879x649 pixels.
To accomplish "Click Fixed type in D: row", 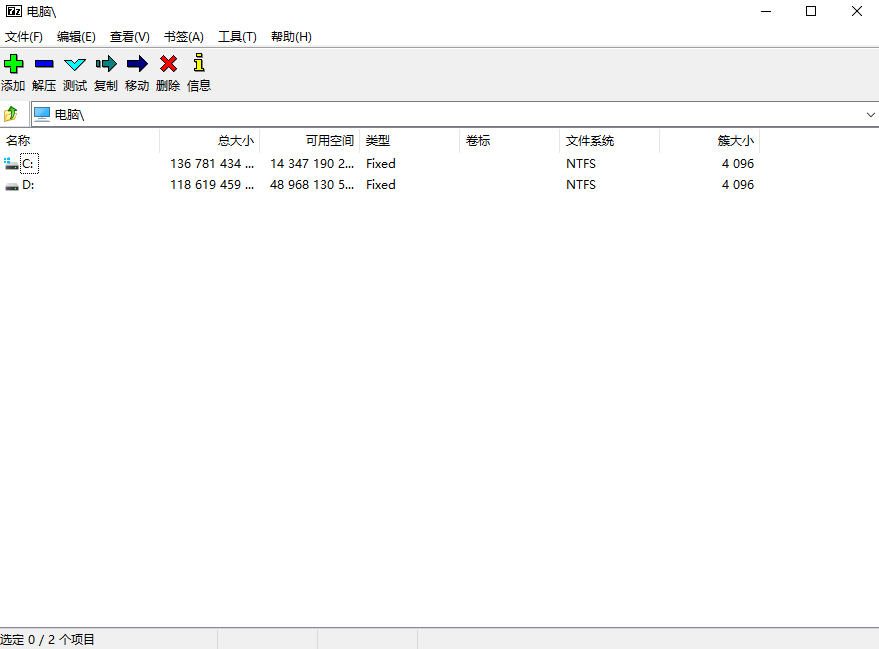I will tap(381, 185).
